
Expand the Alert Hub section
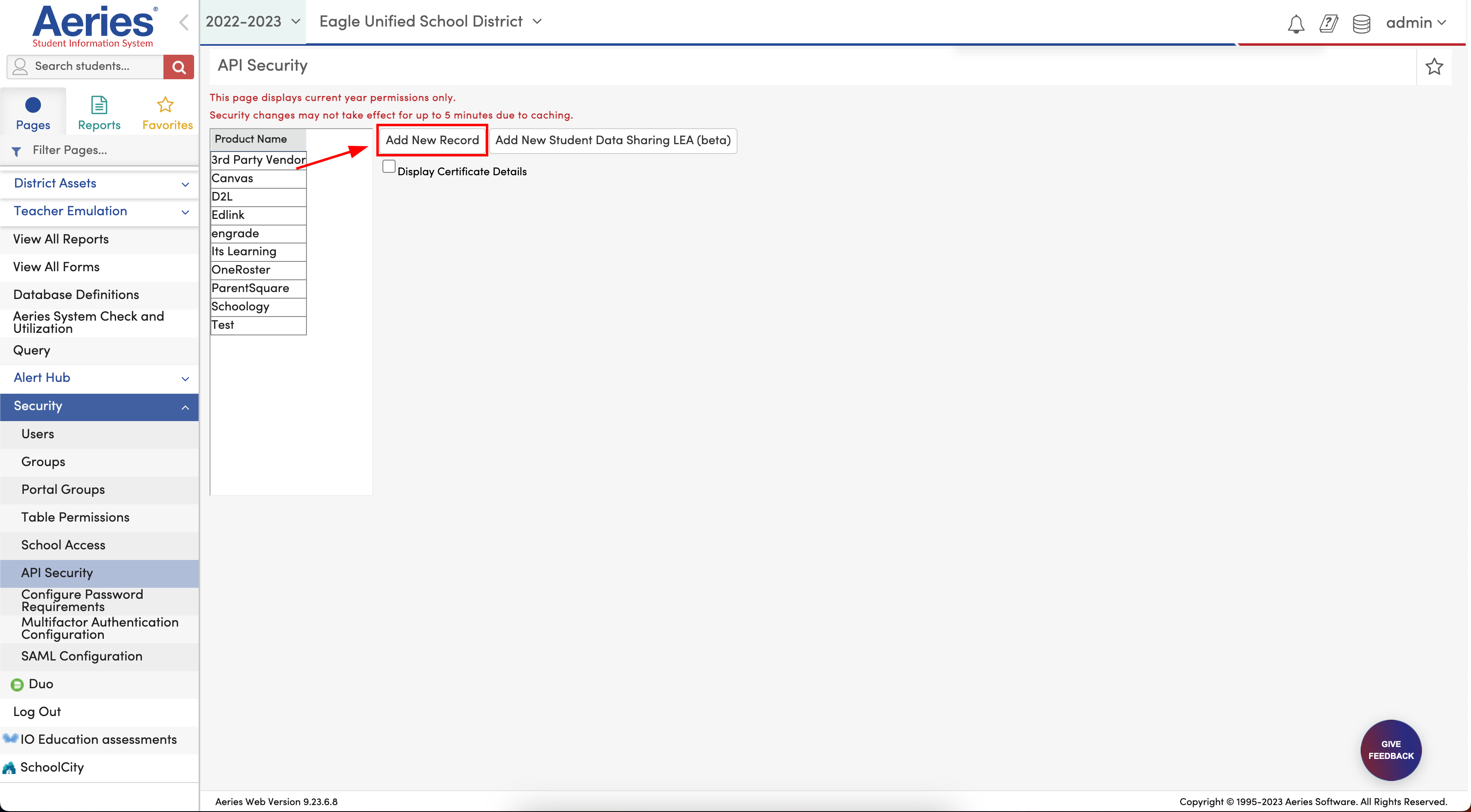[x=99, y=378]
